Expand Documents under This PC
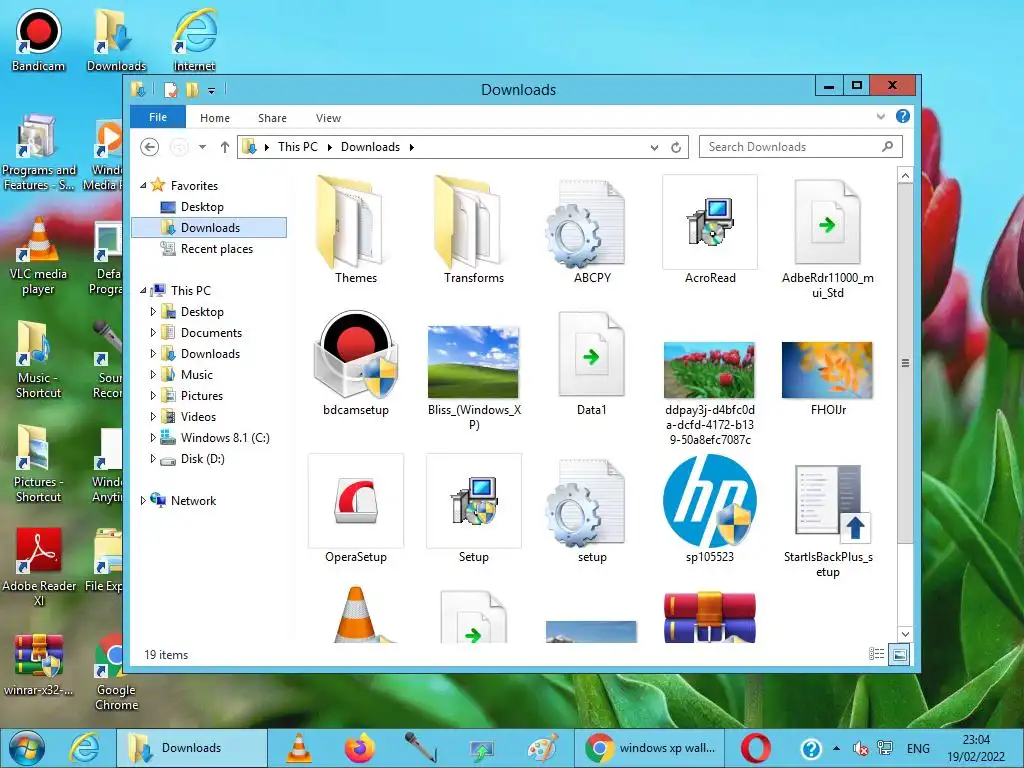 coord(153,332)
